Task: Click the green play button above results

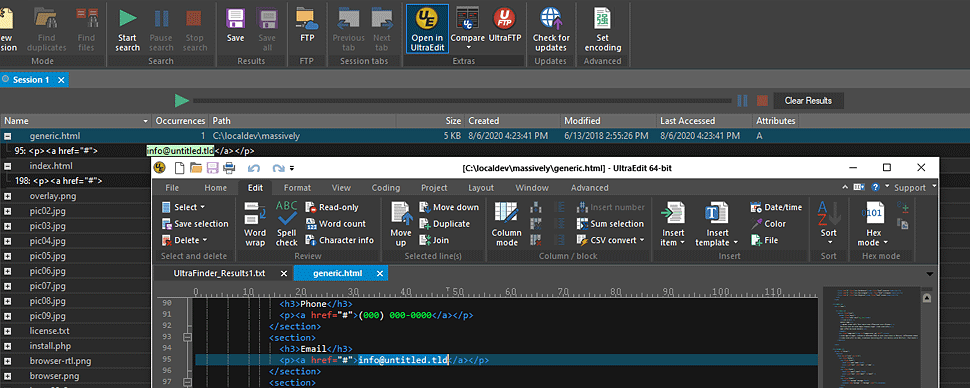Action: 181,100
